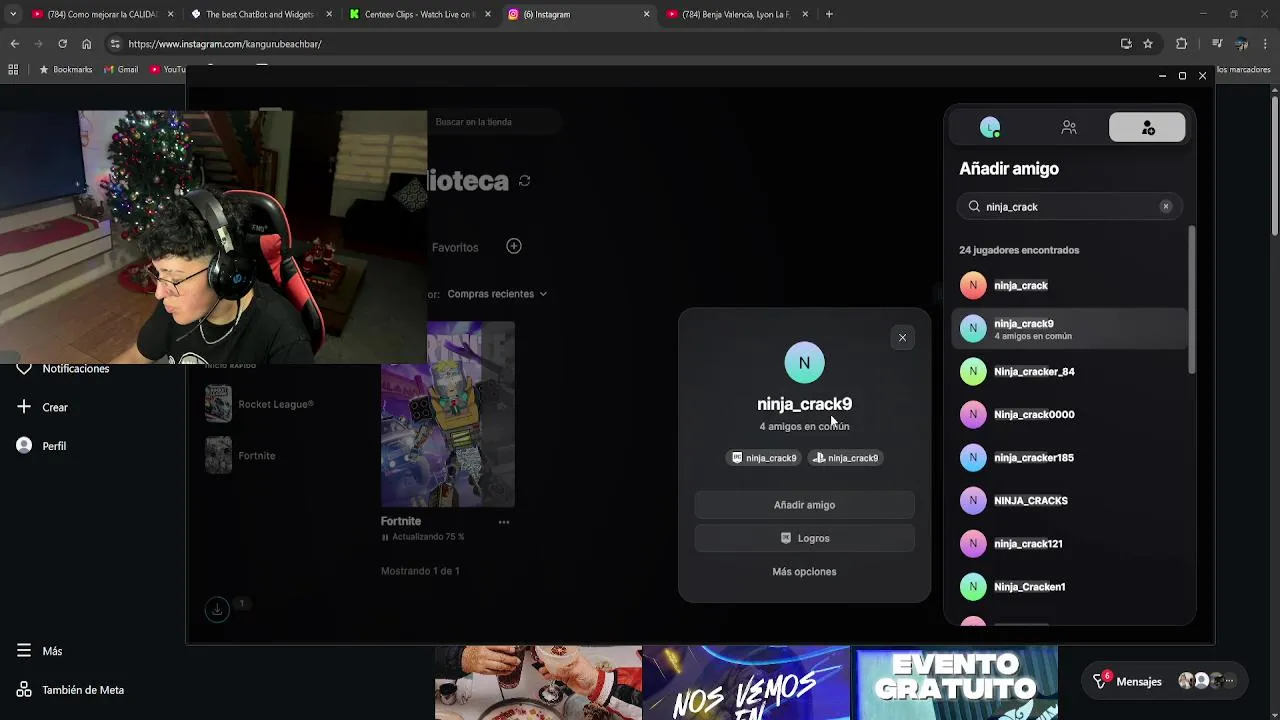Switch to the Centeev Clips browser tab

420,14
